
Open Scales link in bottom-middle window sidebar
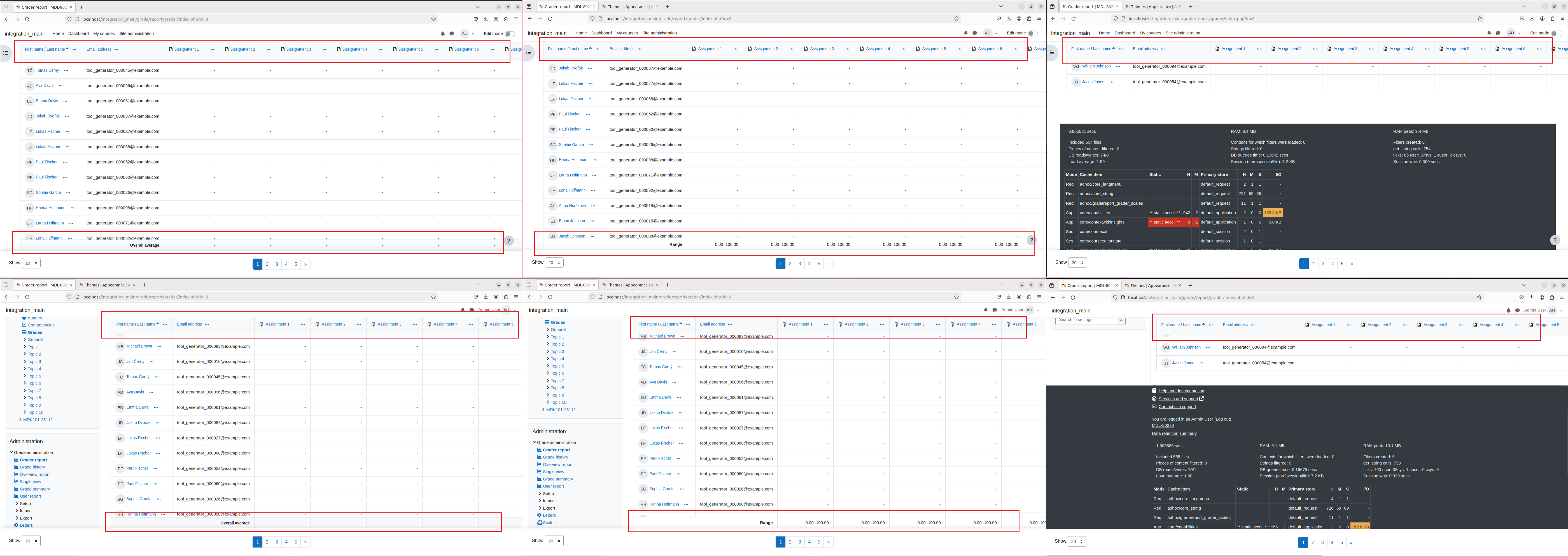coord(549,523)
